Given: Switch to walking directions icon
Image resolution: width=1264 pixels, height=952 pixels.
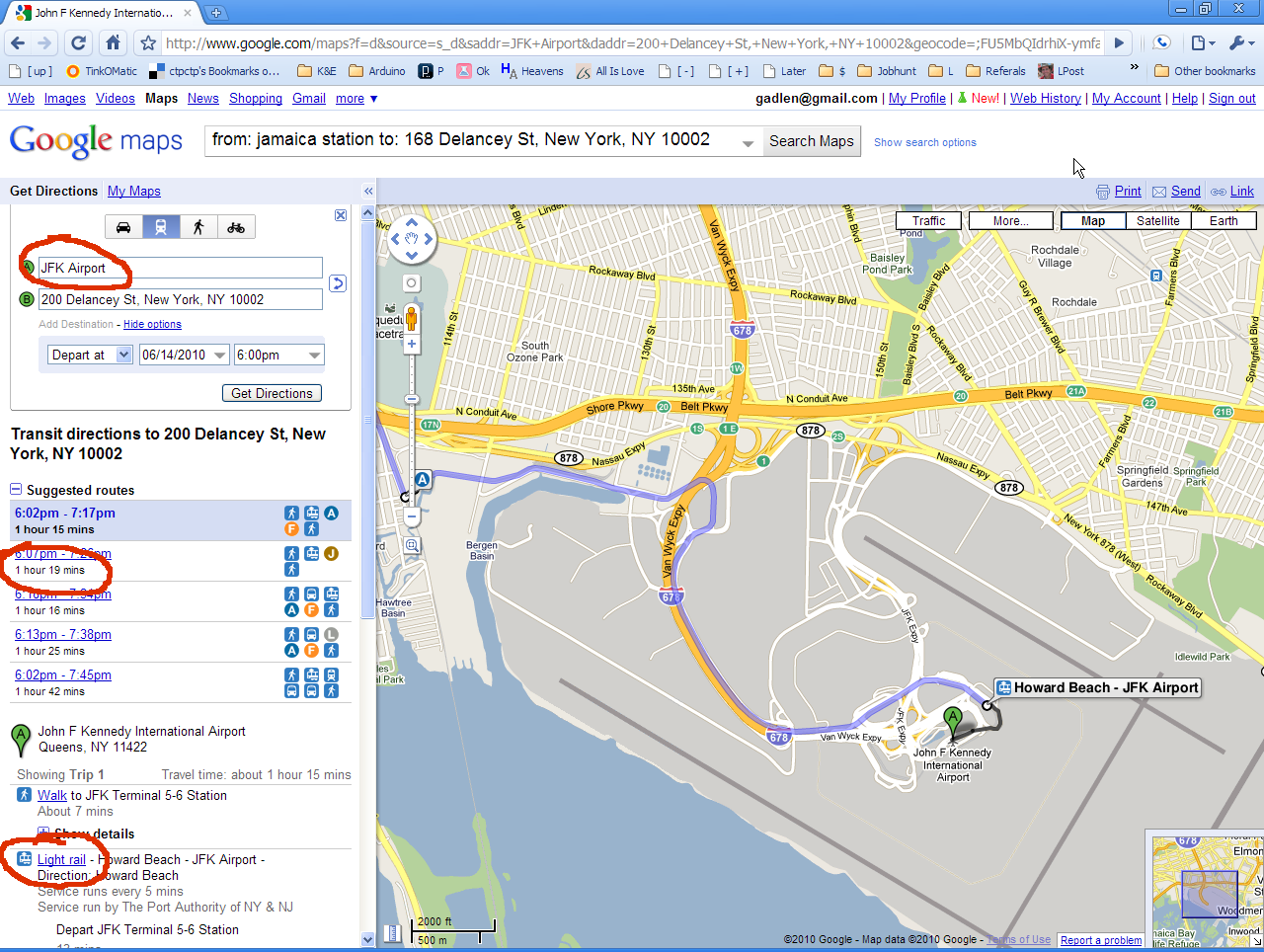Looking at the screenshot, I should (x=198, y=227).
